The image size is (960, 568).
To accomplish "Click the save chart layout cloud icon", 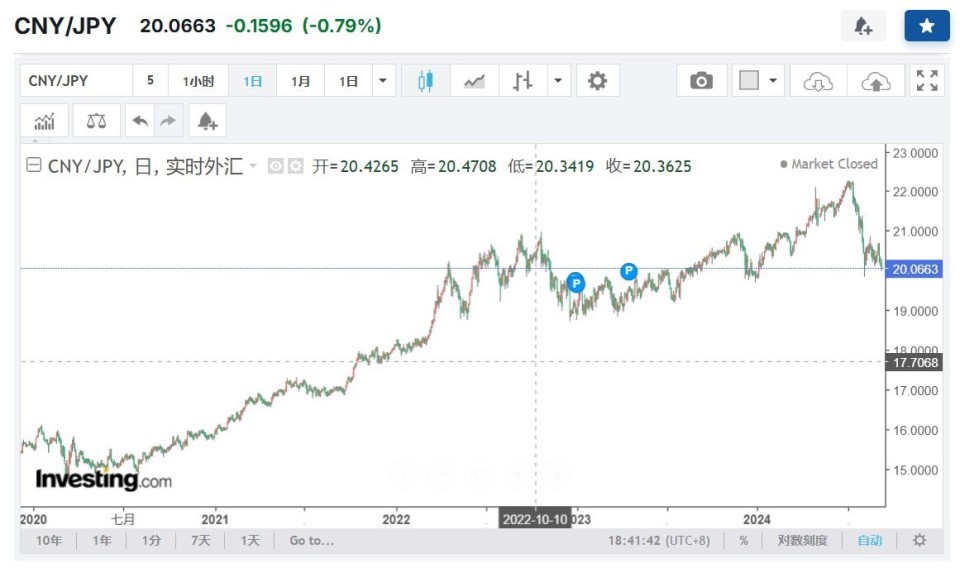I will coord(875,81).
